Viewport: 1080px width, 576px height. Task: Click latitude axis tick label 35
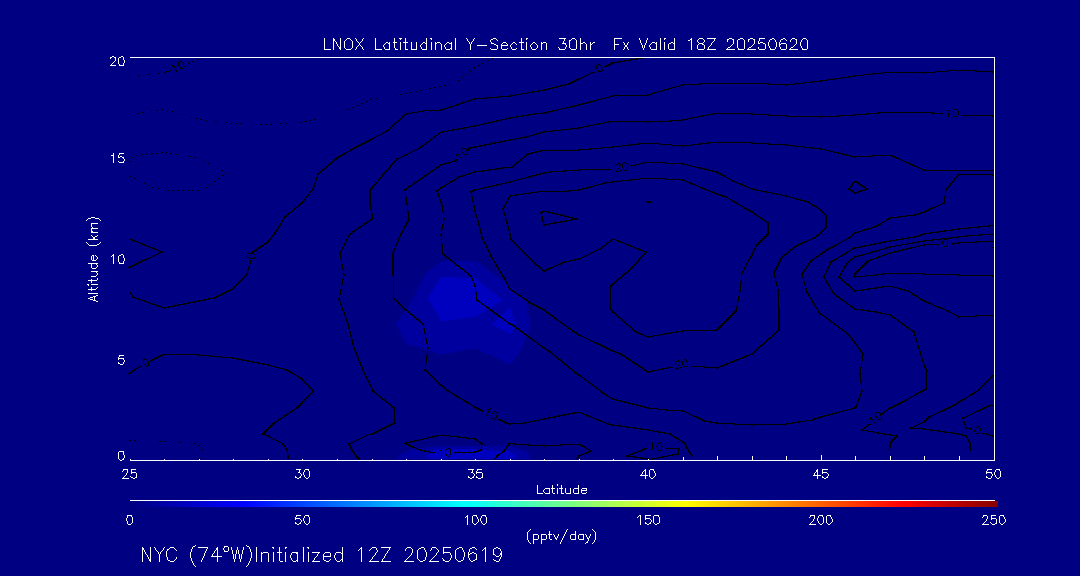475,474
